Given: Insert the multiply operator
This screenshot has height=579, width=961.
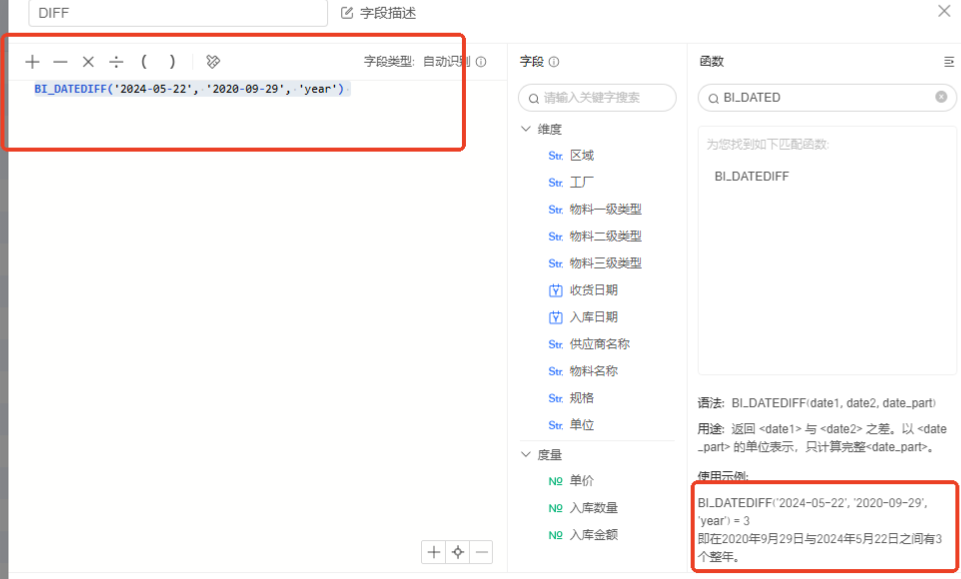Looking at the screenshot, I should [88, 62].
